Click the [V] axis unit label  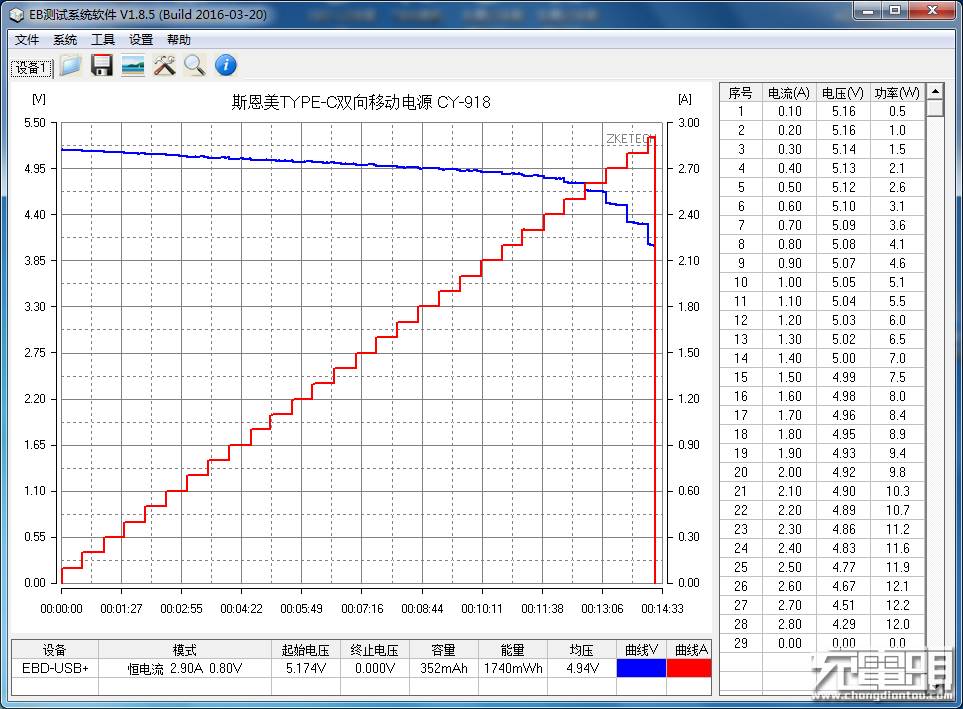point(39,99)
